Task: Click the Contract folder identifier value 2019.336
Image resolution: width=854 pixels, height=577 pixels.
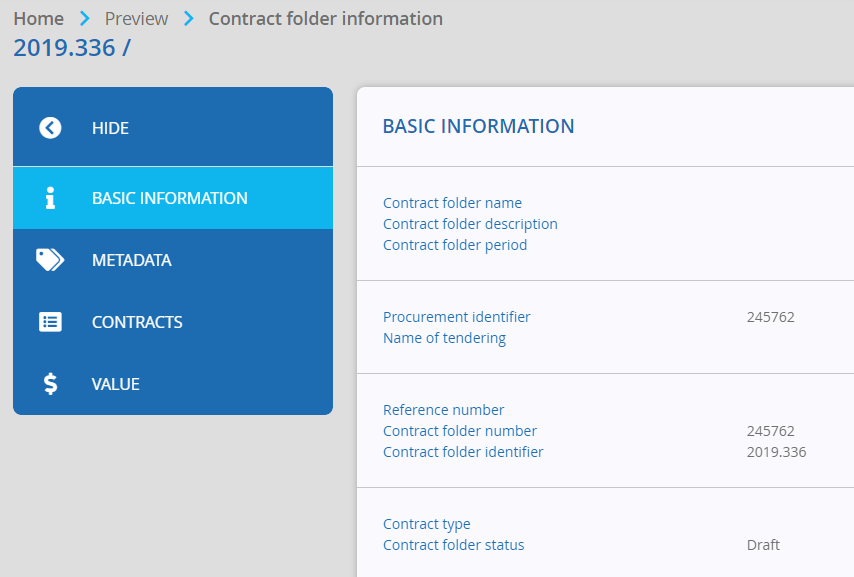Action: [776, 452]
